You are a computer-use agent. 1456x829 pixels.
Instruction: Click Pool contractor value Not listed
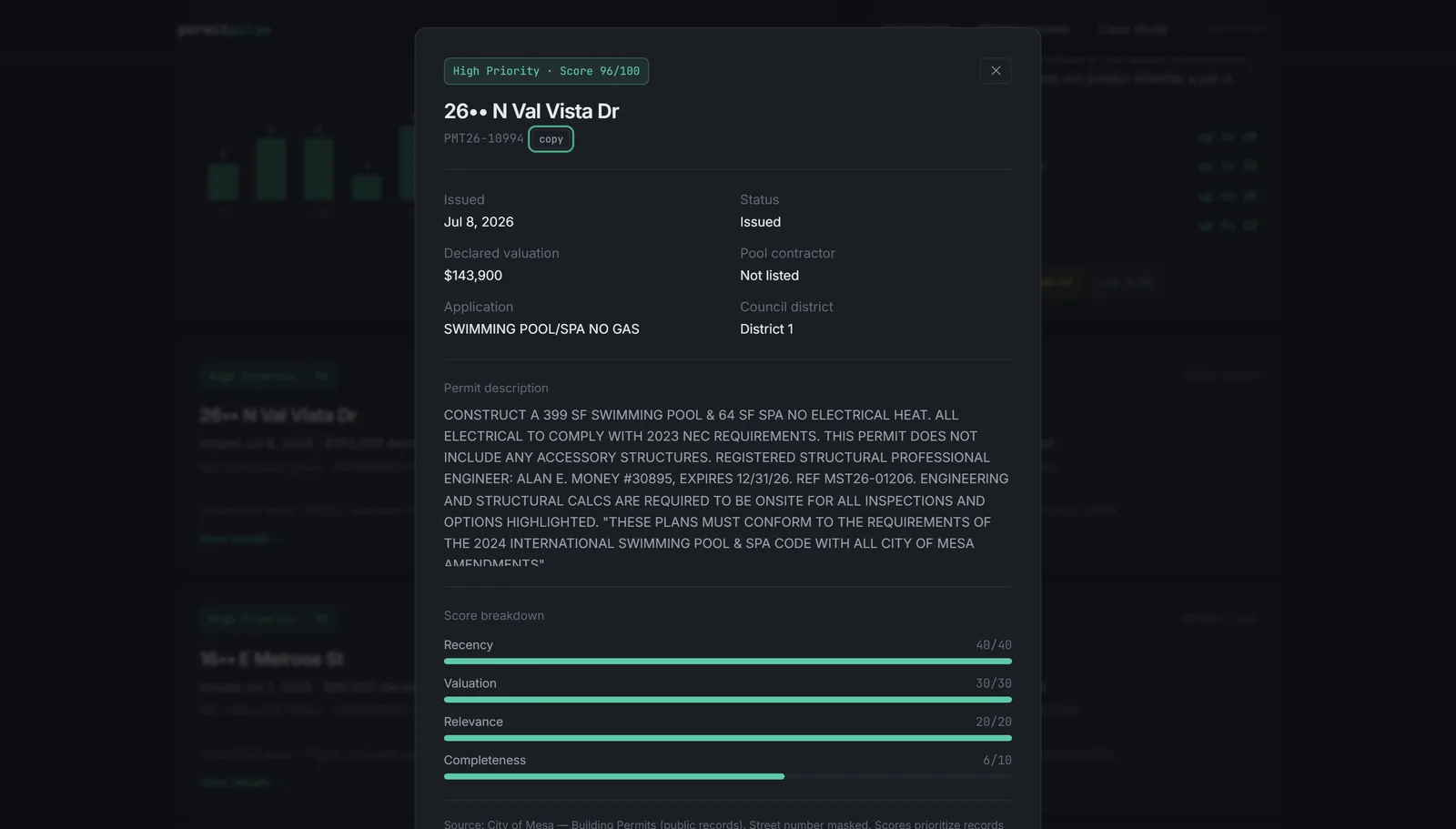coord(769,276)
